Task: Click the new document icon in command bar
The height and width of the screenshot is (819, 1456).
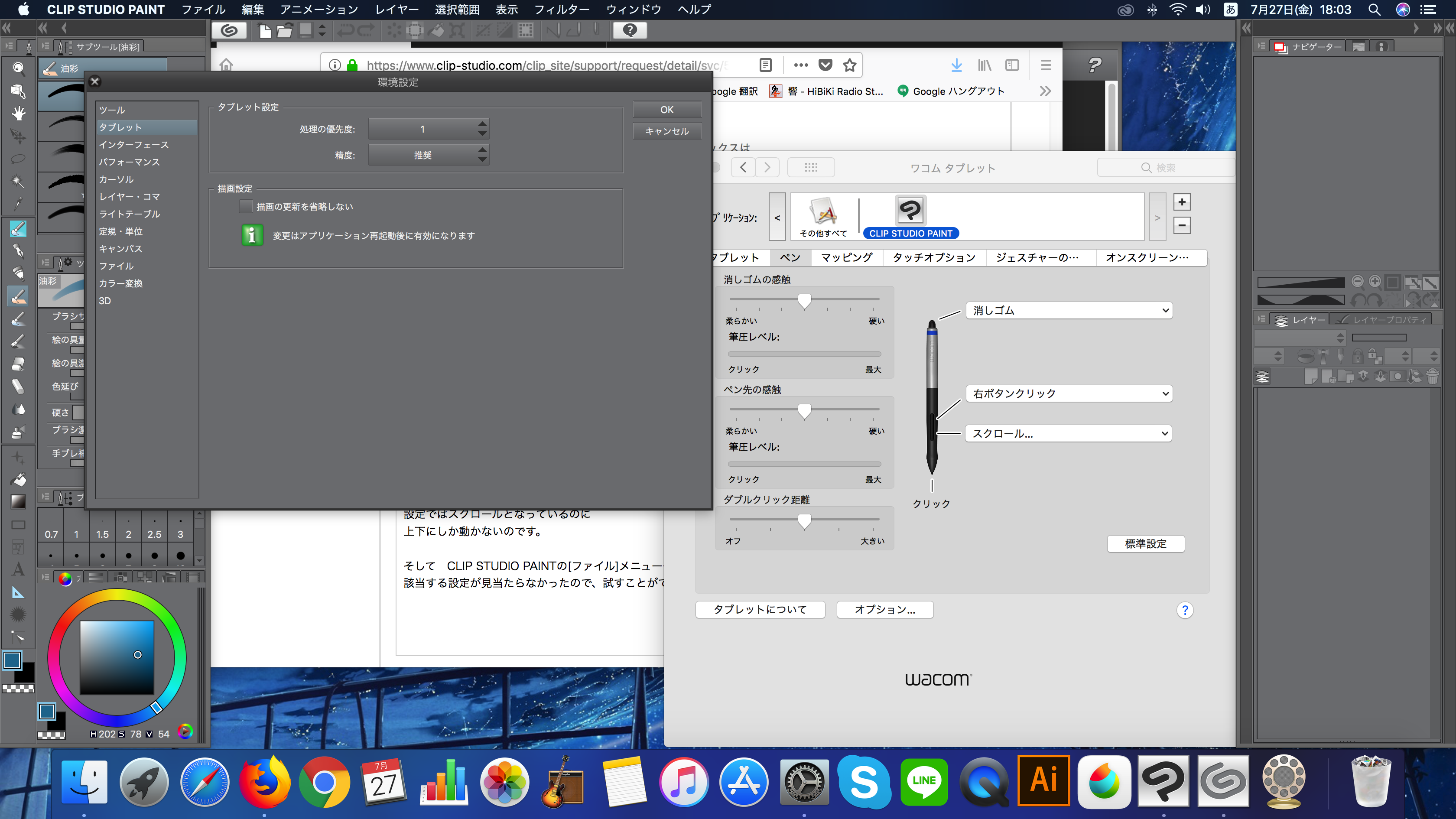Action: 264,30
